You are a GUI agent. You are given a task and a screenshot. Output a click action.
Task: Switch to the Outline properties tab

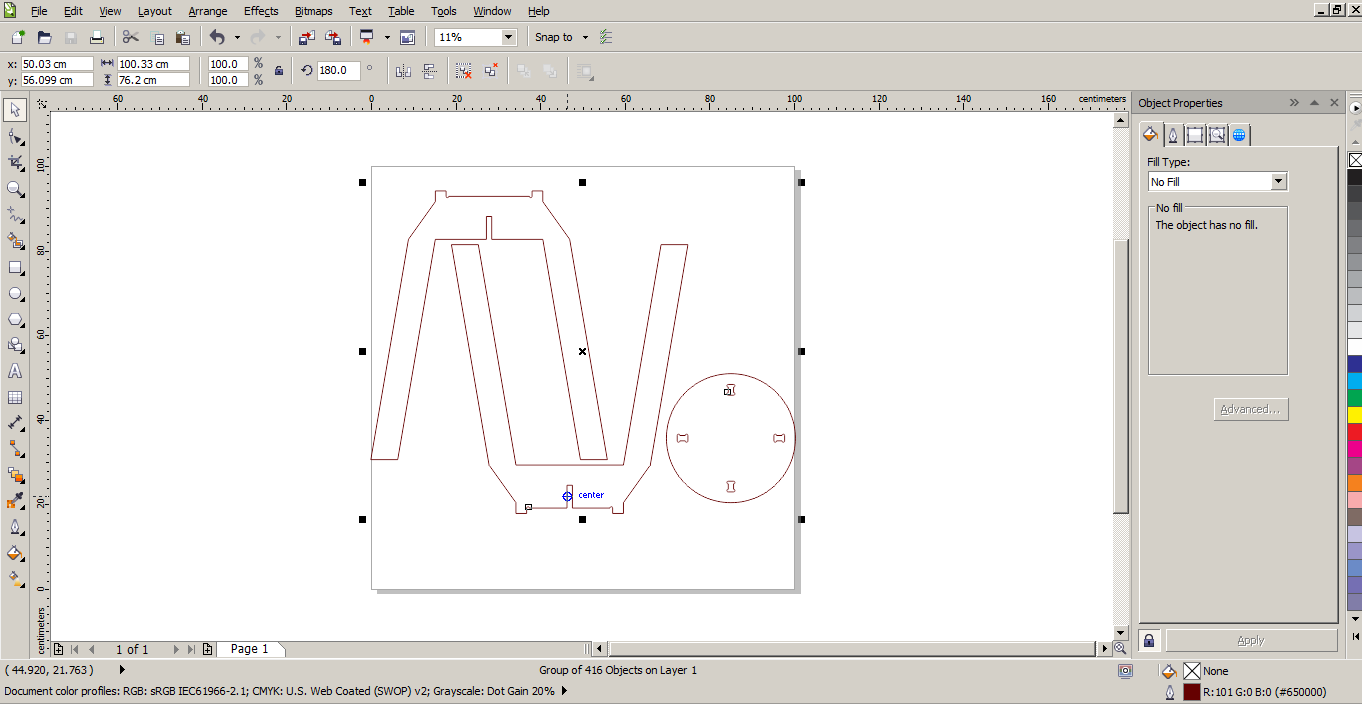coord(1173,135)
